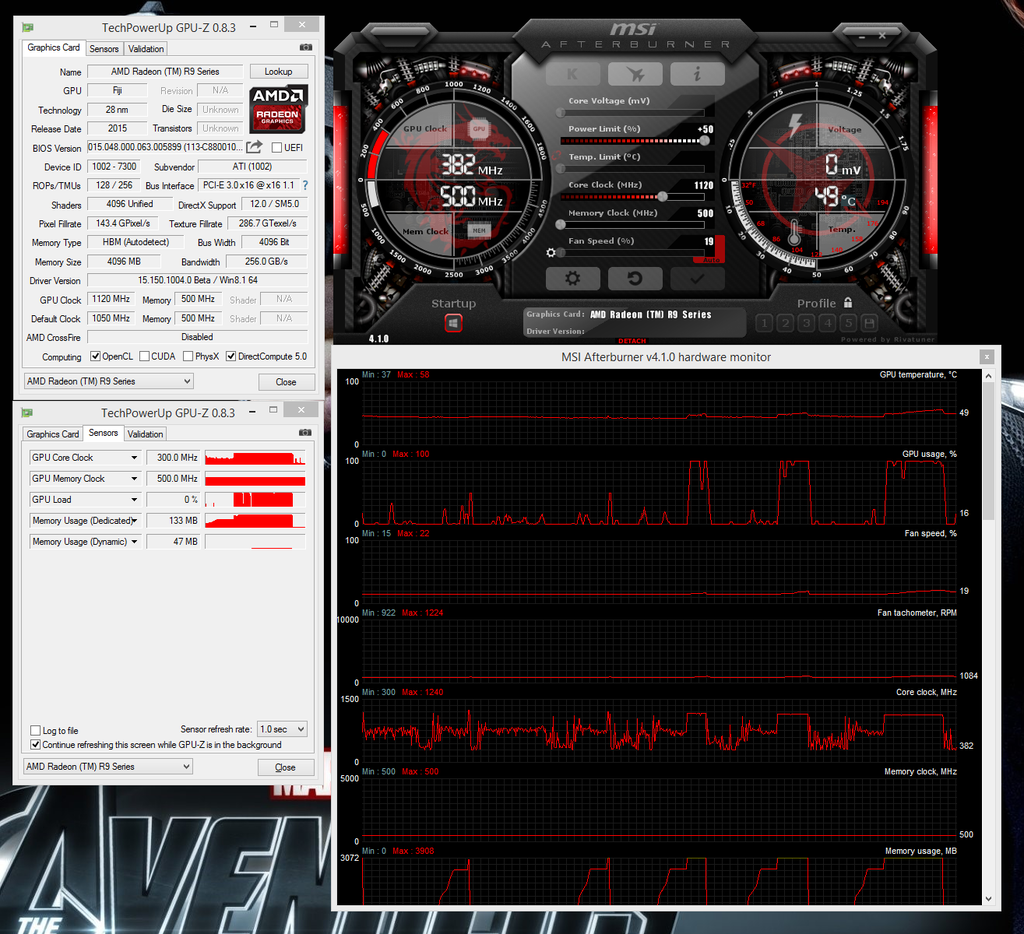Switch to Graphics Card tab in lower GPU-Z
Screen dimensions: 1024x934
[52, 434]
